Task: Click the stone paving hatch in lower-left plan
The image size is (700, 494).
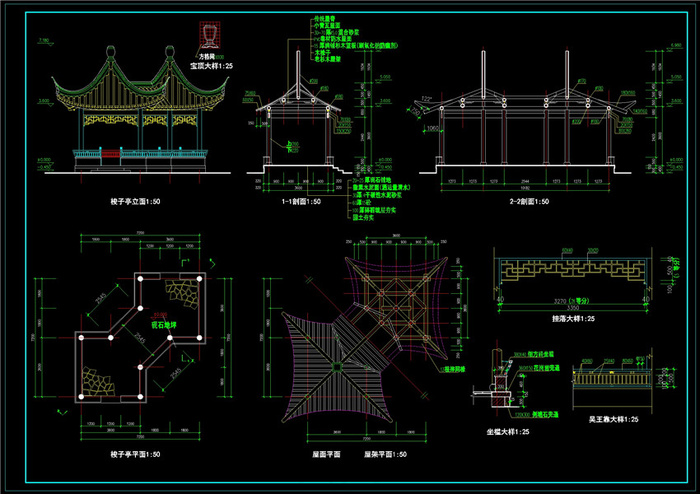Action: click(98, 381)
